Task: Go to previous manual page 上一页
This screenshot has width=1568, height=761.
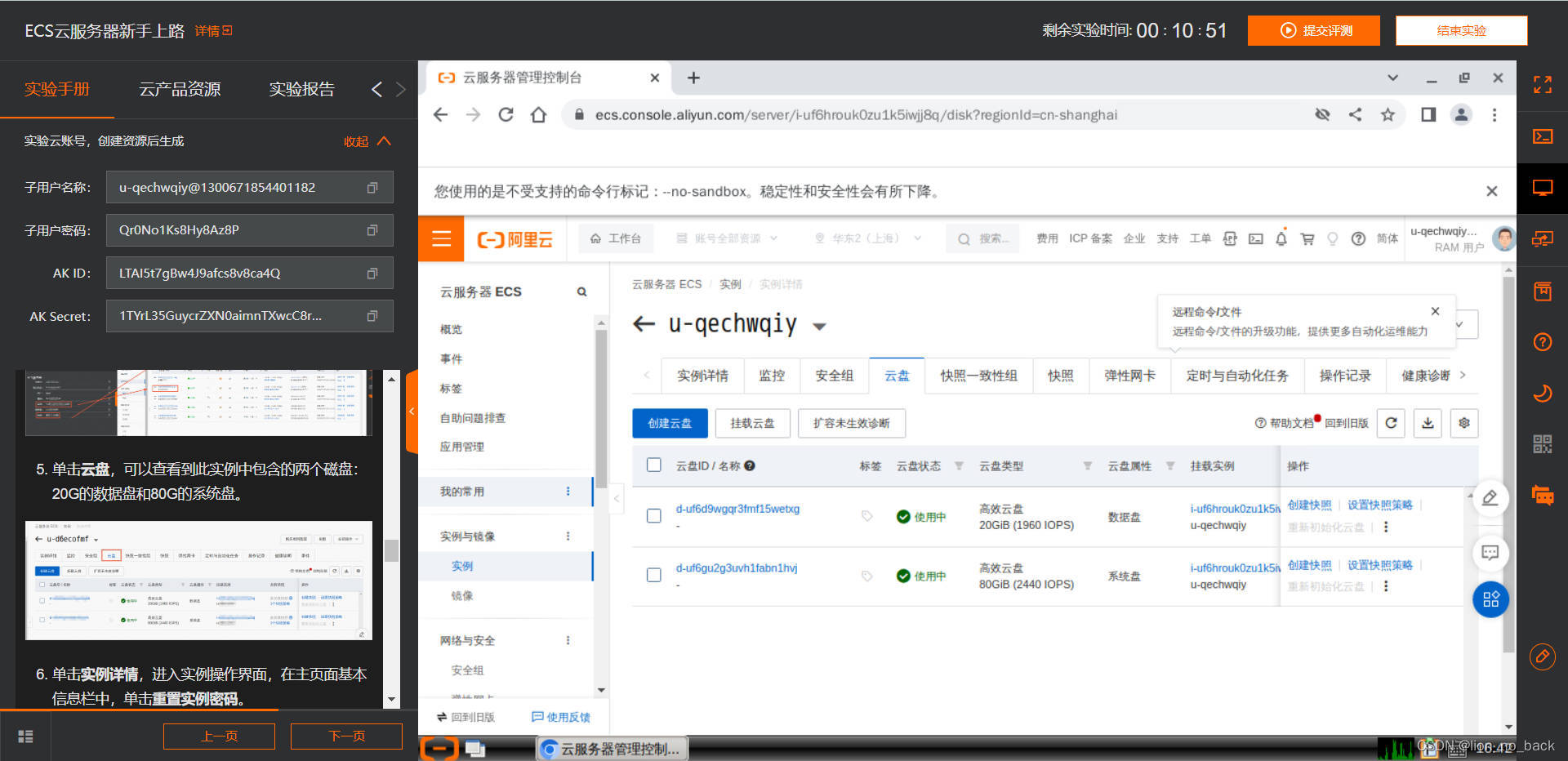Action: [x=219, y=736]
